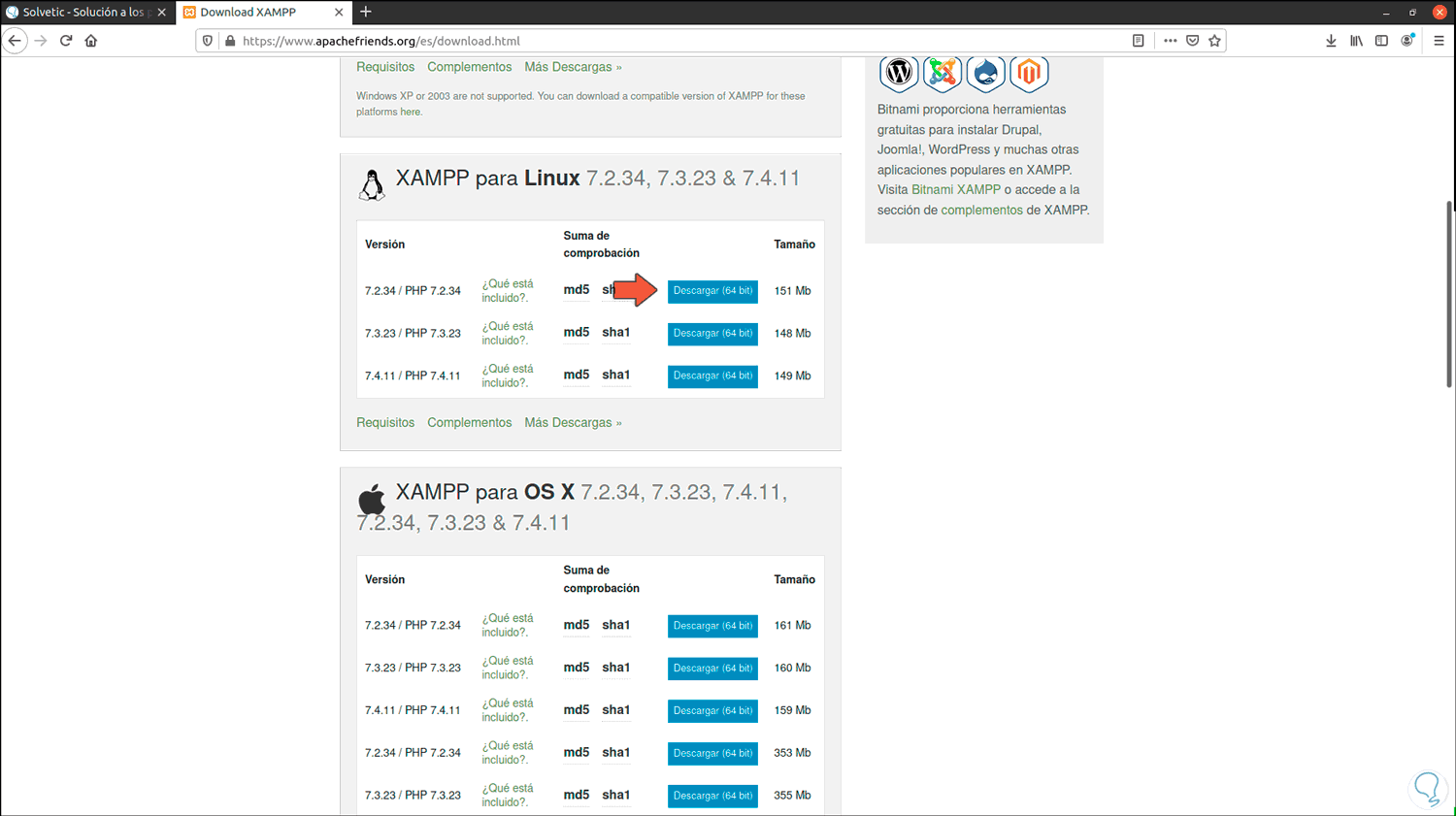Close the Solvetic tab
The image size is (1456, 816).
pos(161,13)
